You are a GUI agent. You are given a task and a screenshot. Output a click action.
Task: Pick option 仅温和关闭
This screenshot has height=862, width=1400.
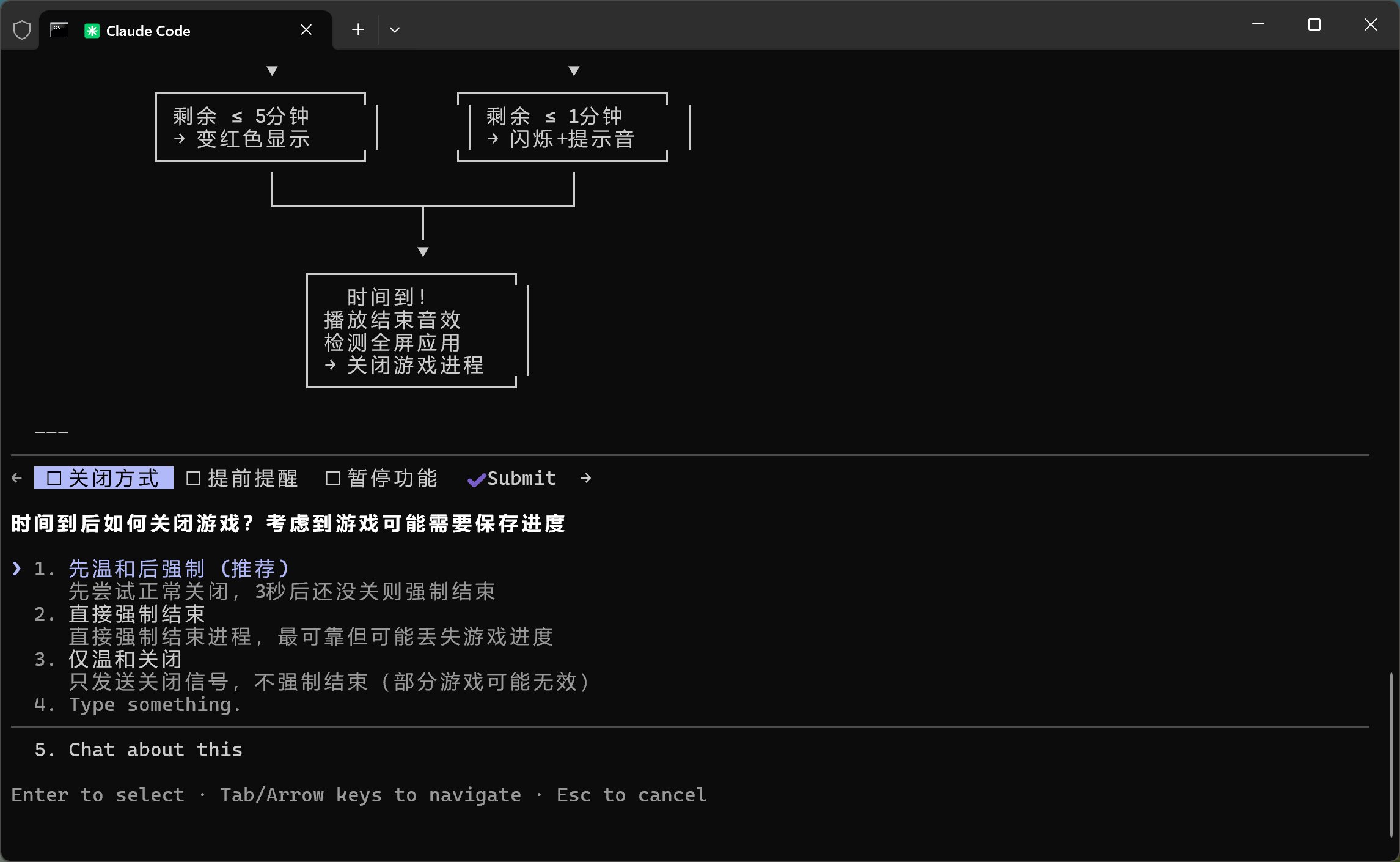(125, 660)
